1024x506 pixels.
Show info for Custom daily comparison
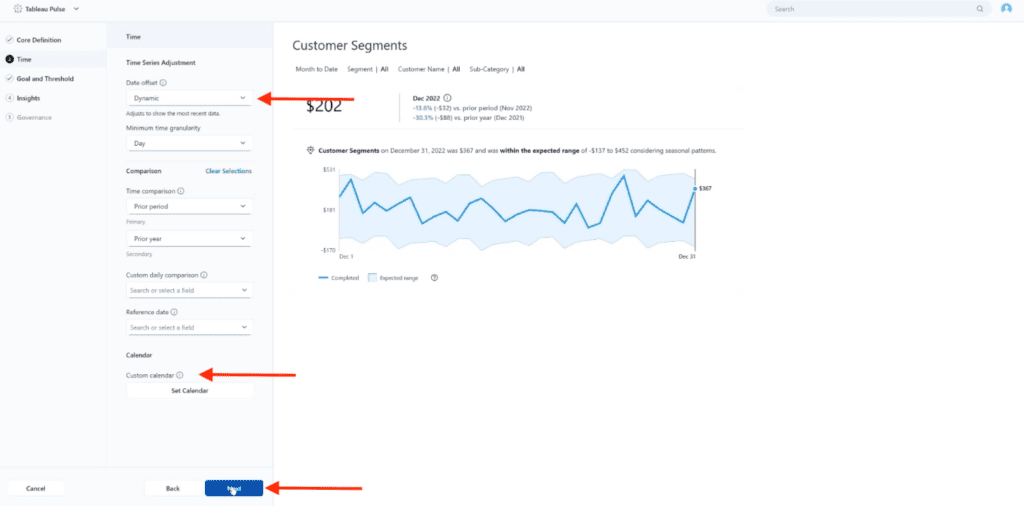(x=204, y=276)
